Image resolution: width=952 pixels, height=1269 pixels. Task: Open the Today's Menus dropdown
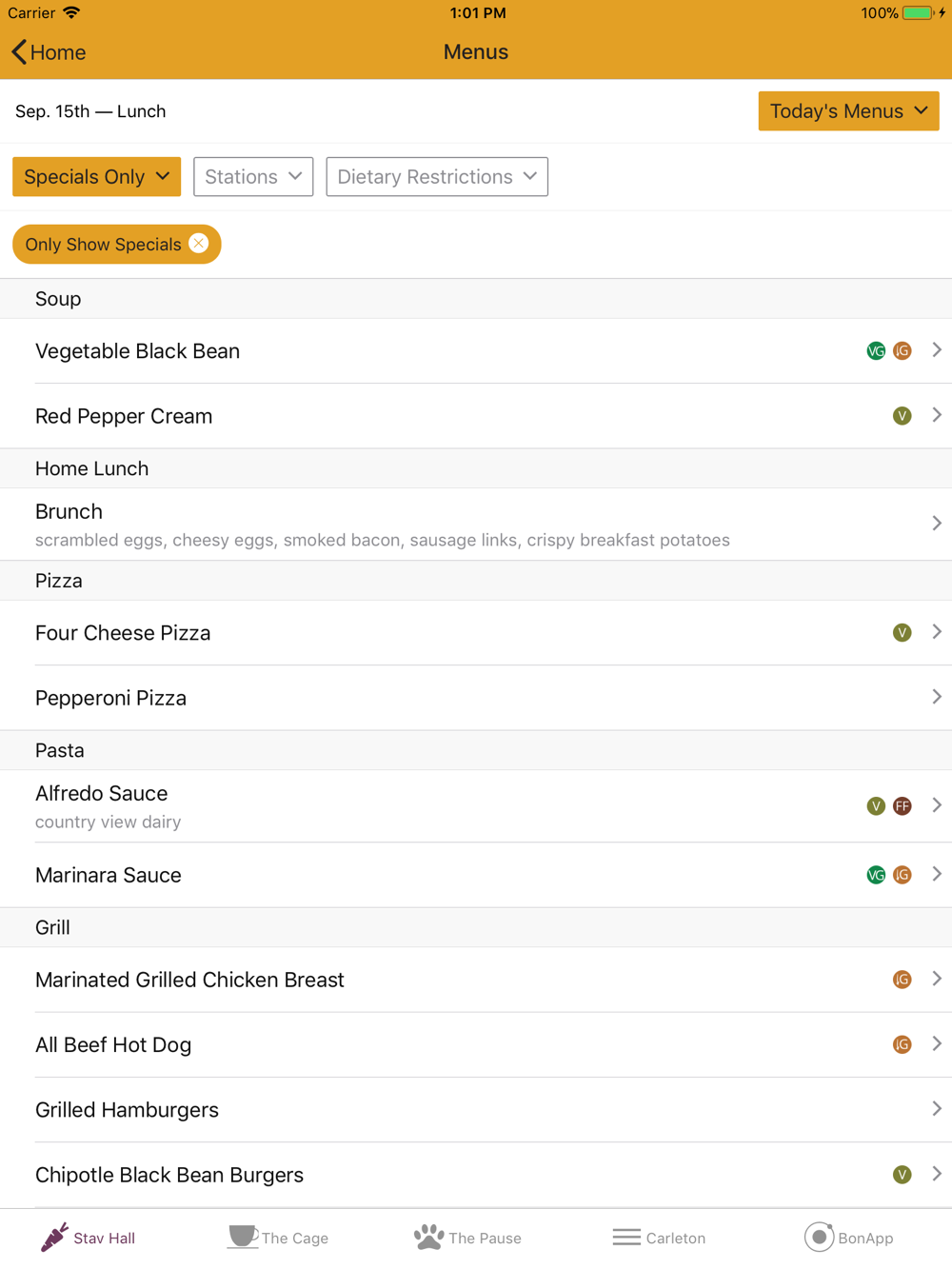pos(848,111)
